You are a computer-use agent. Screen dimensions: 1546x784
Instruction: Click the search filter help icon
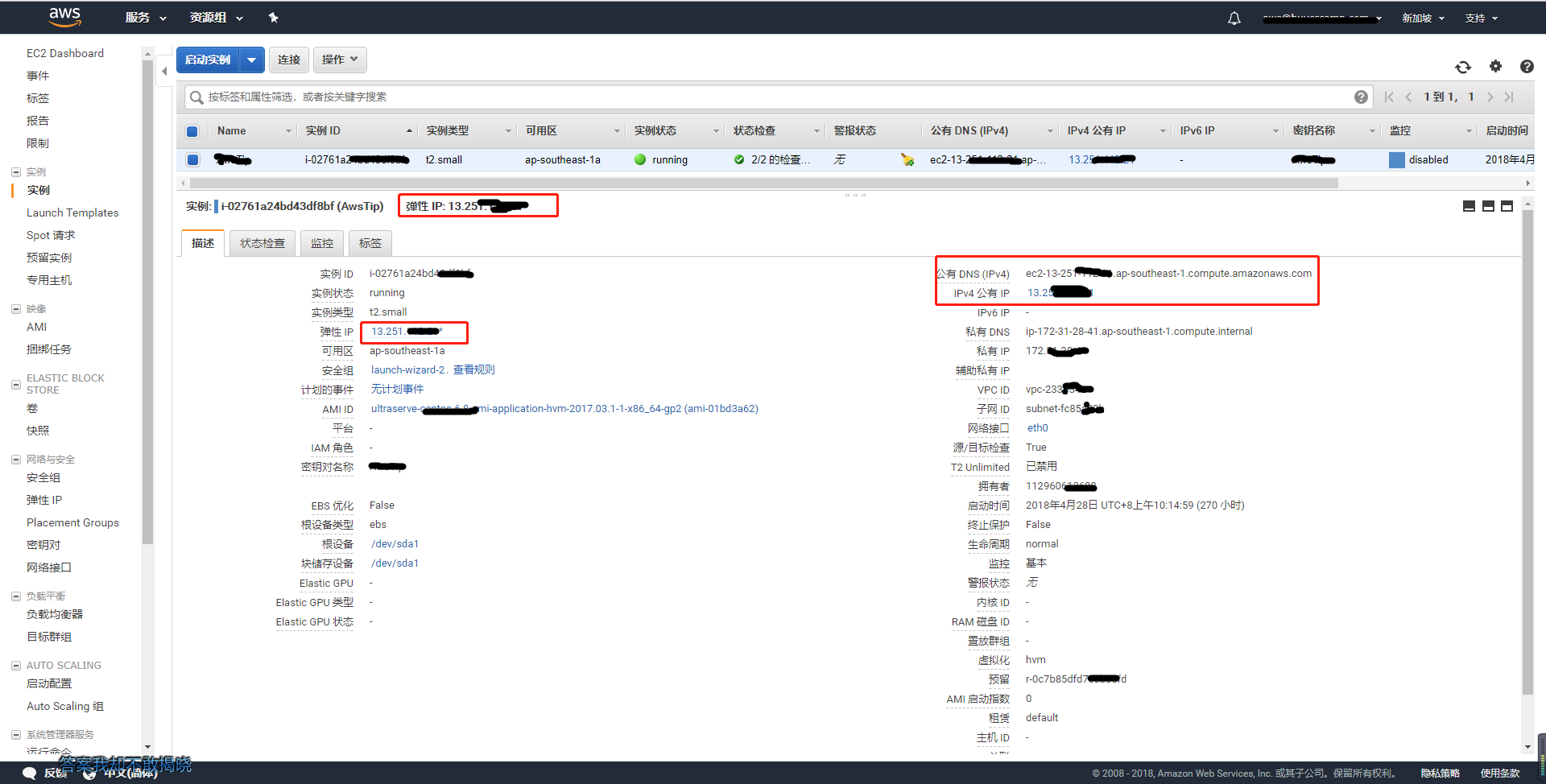[1361, 97]
